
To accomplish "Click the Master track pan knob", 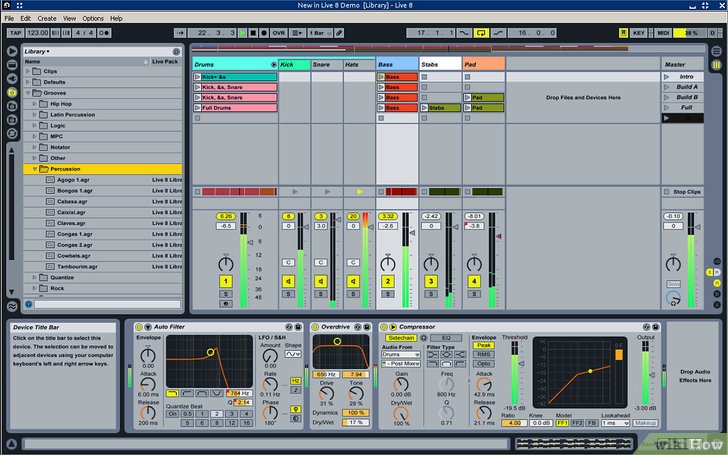I will (673, 263).
